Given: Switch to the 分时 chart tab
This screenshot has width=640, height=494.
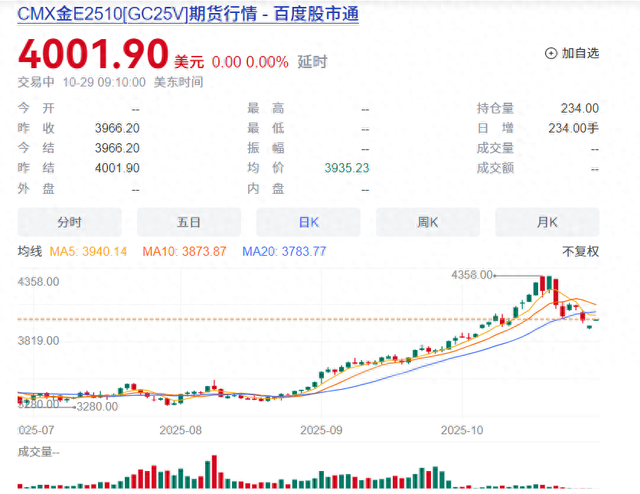Looking at the screenshot, I should click(x=69, y=222).
